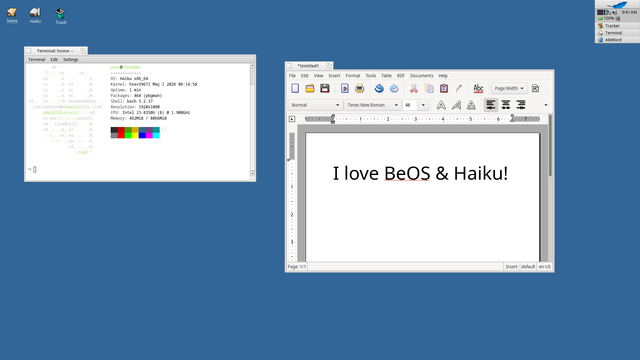Click the AbiWord vertical scrollbar thumb
Screen dimensions: 640x360
[551, 146]
